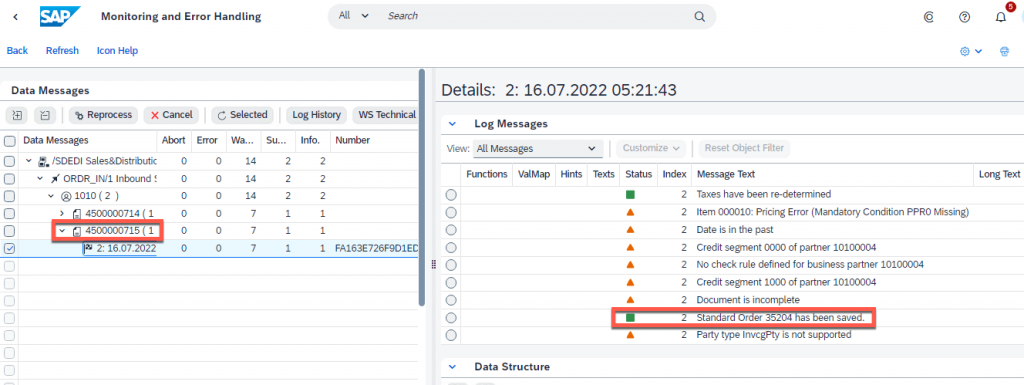The height and width of the screenshot is (385, 1024).
Task: Select radio for Party type InvcgPty message
Action: 451,335
